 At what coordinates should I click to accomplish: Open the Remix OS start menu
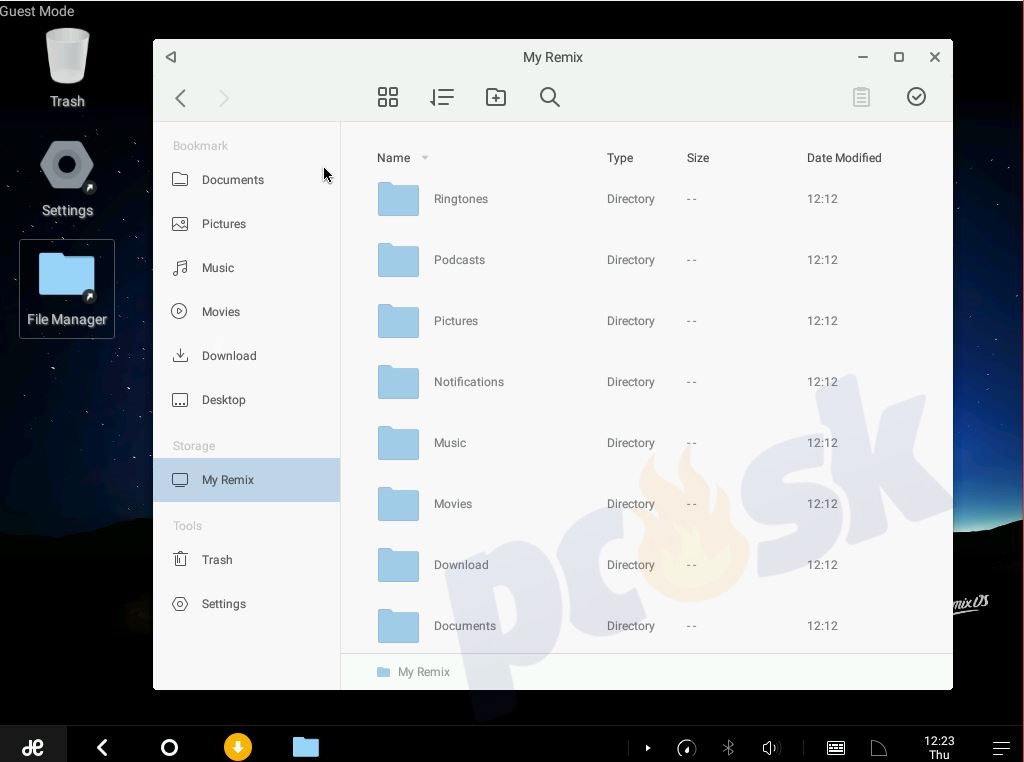pos(33,747)
